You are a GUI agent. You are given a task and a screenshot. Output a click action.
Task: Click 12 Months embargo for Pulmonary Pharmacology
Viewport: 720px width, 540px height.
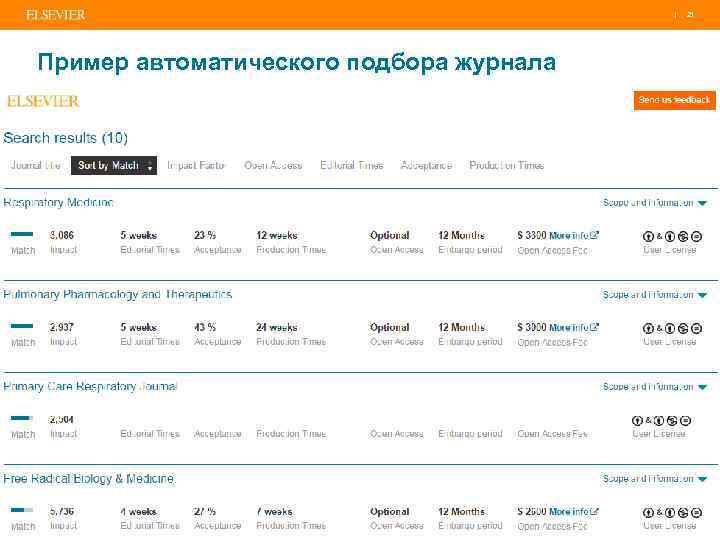461,327
